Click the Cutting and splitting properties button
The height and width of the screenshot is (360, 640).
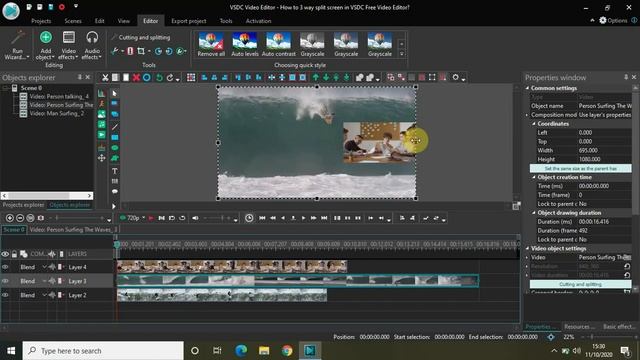click(580, 284)
